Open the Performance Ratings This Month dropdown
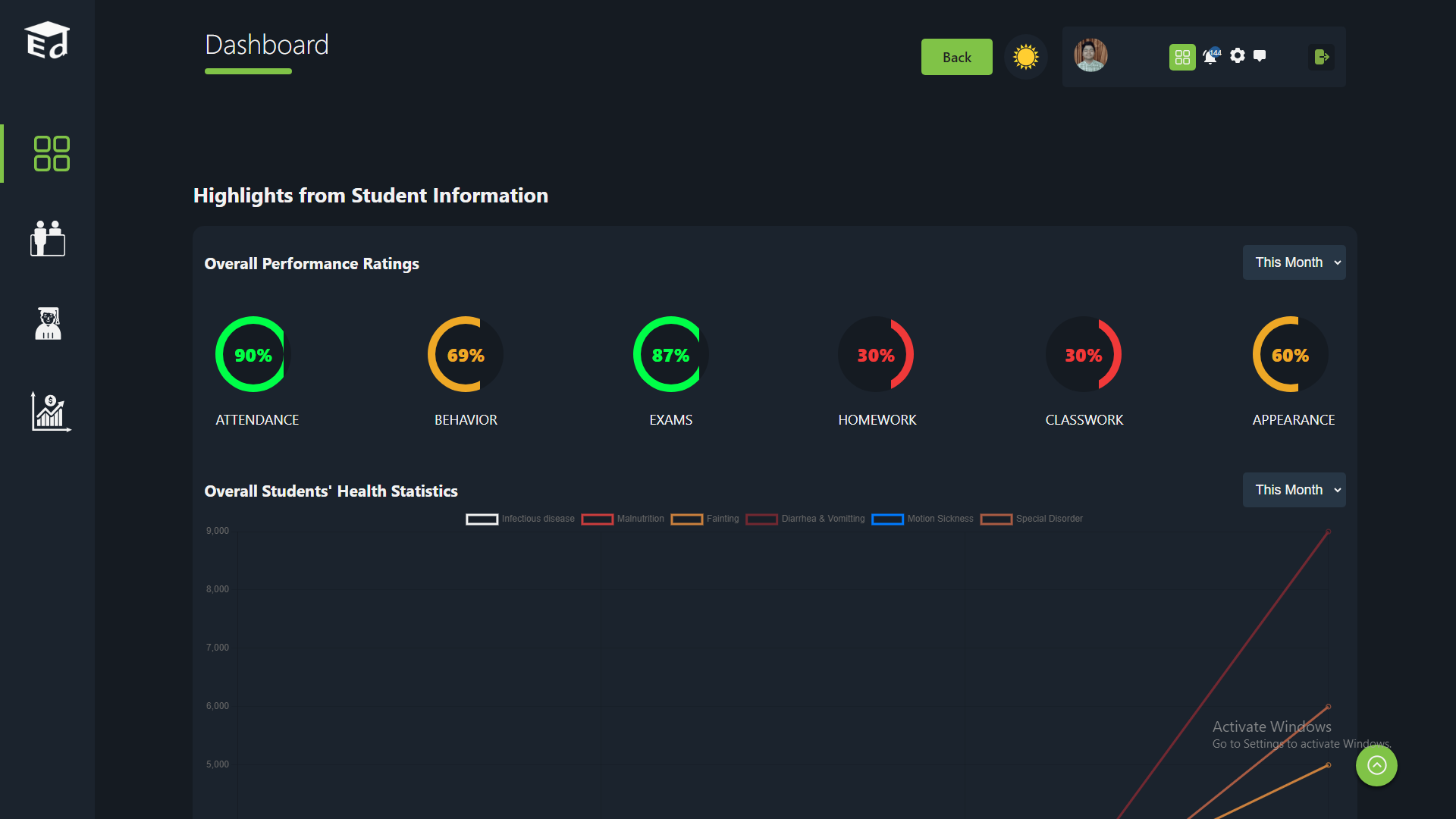Screen dimensions: 1456x819 click(1294, 262)
